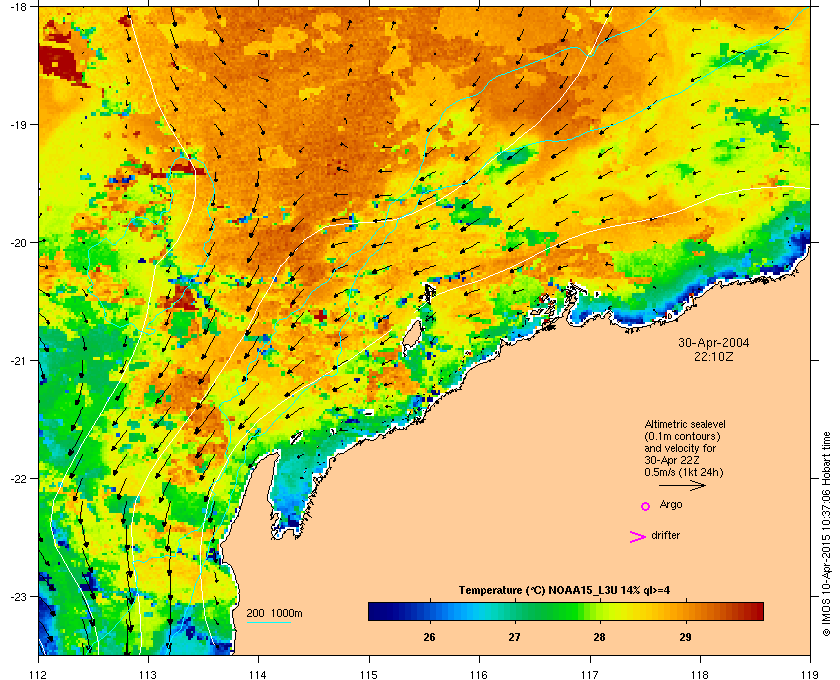Click the '(0.1m contours)' legend line
Image resolution: width=840 pixels, height=680 pixels.
tap(682, 436)
